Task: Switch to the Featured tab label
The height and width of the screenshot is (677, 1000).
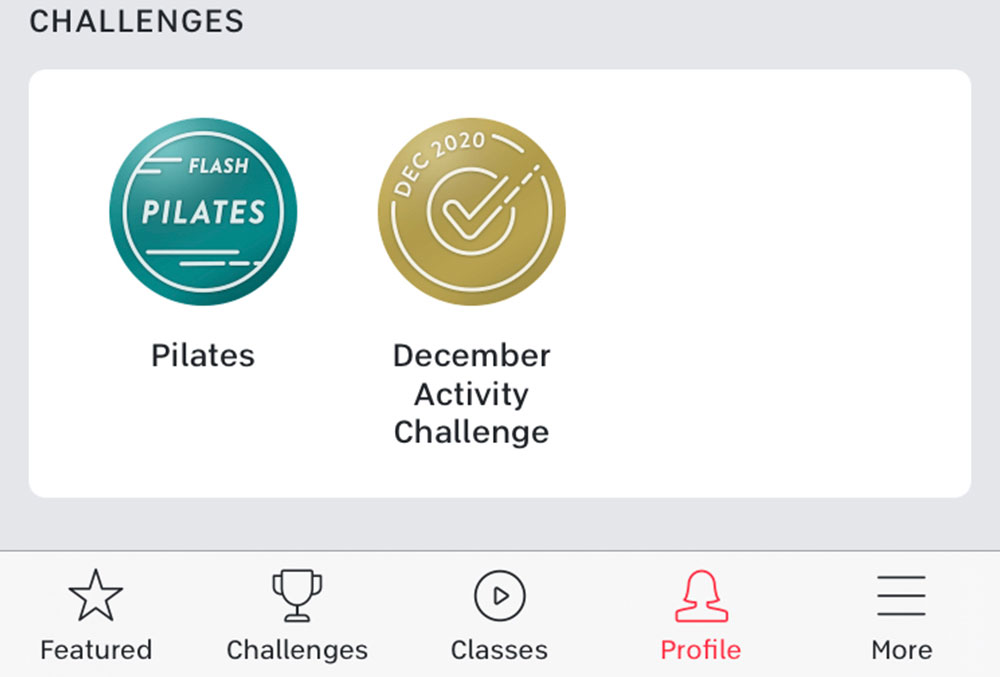Action: [x=96, y=650]
